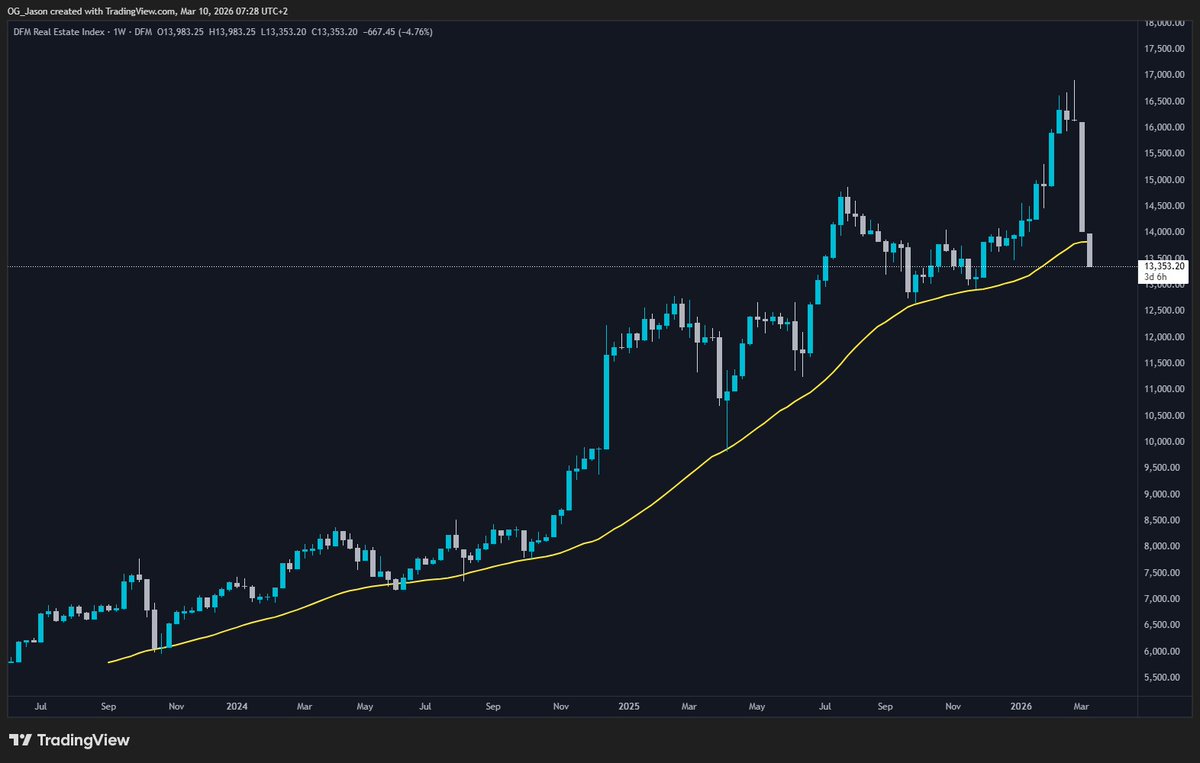Image resolution: width=1200 pixels, height=763 pixels.
Task: Click the 17,500.00 price axis label
Action: (x=1165, y=48)
